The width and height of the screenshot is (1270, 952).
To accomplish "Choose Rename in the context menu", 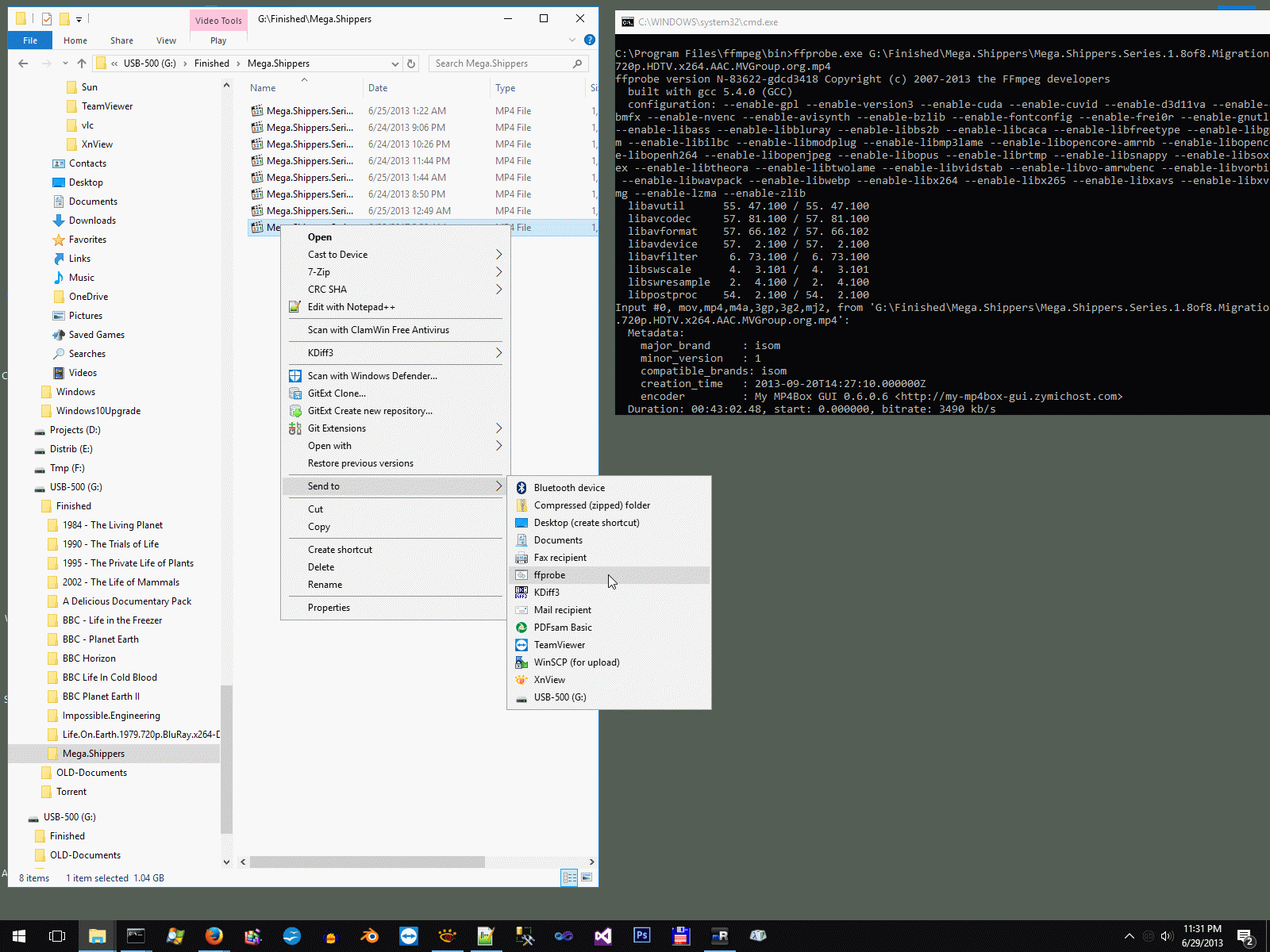I will pyautogui.click(x=395, y=585).
